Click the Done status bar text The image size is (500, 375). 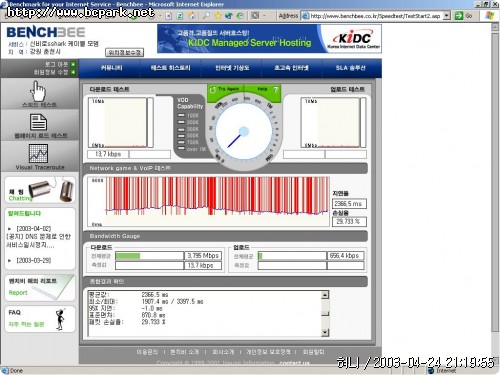click(x=17, y=371)
